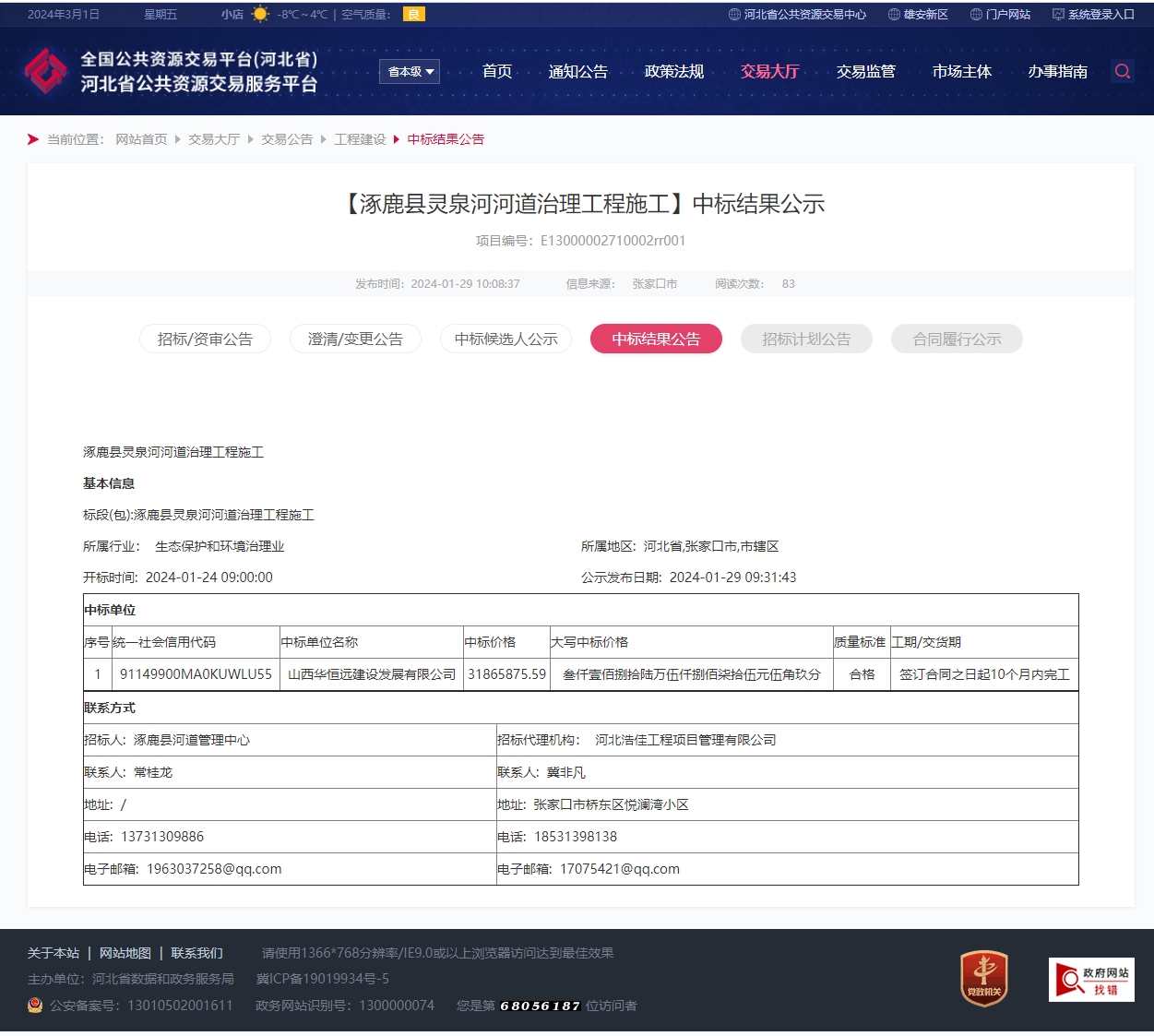Click 网站首页 in the breadcrumb
This screenshot has width=1154, height=1036.
point(141,139)
